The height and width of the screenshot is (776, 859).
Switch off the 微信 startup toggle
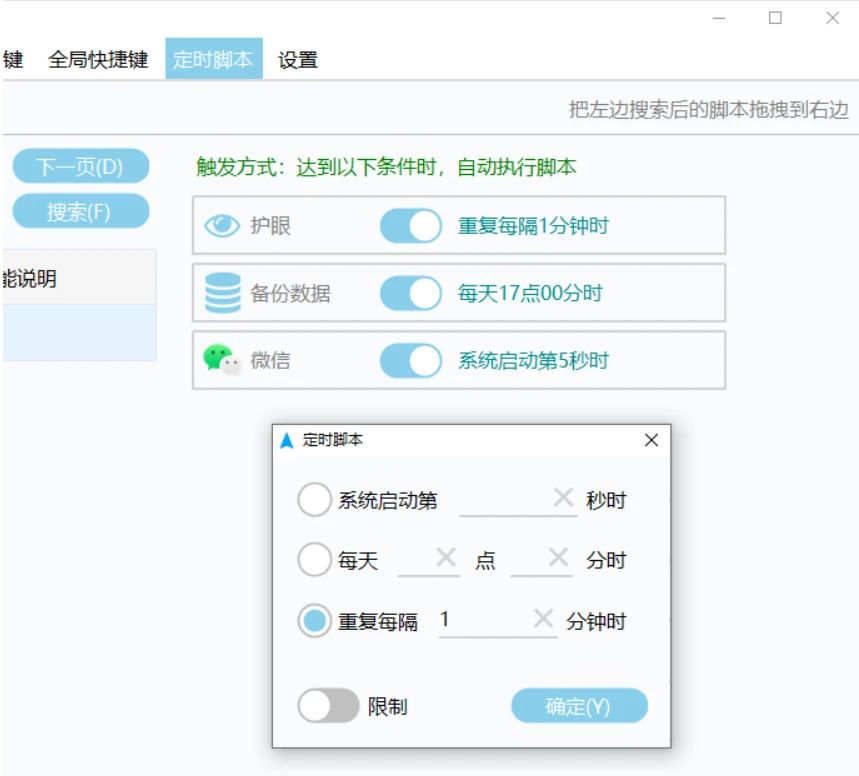411,361
